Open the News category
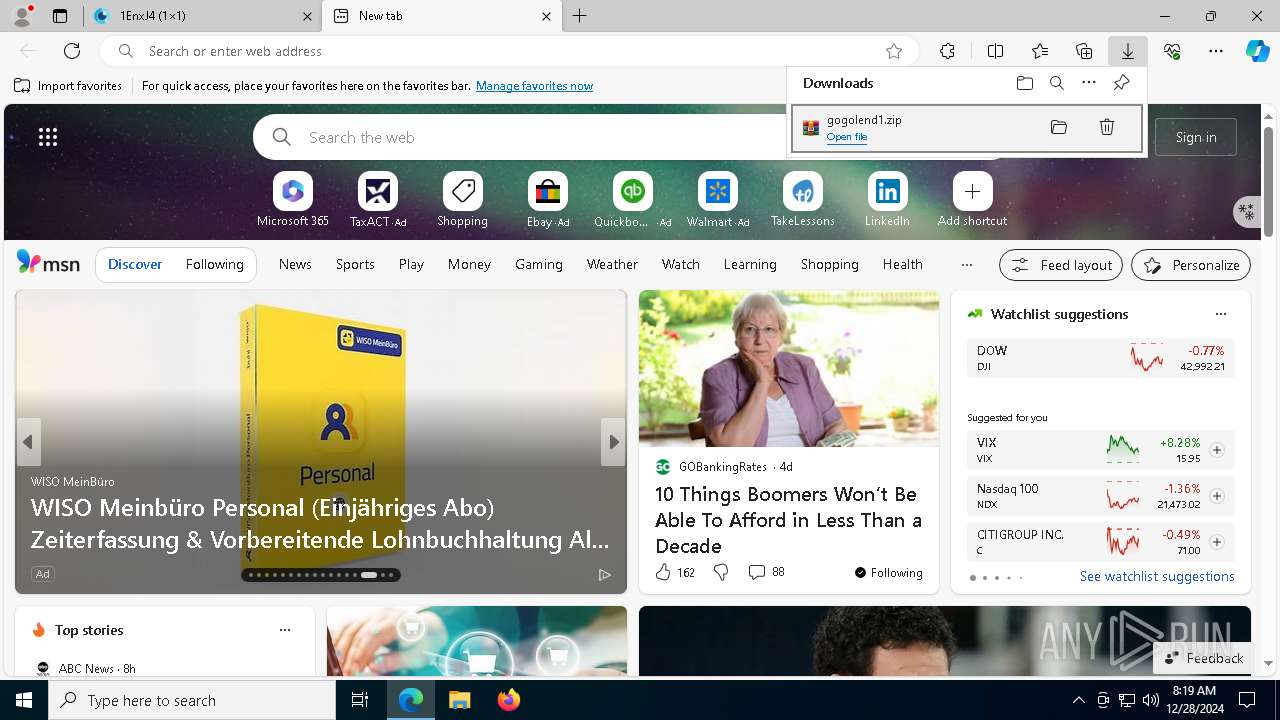 [x=295, y=265]
